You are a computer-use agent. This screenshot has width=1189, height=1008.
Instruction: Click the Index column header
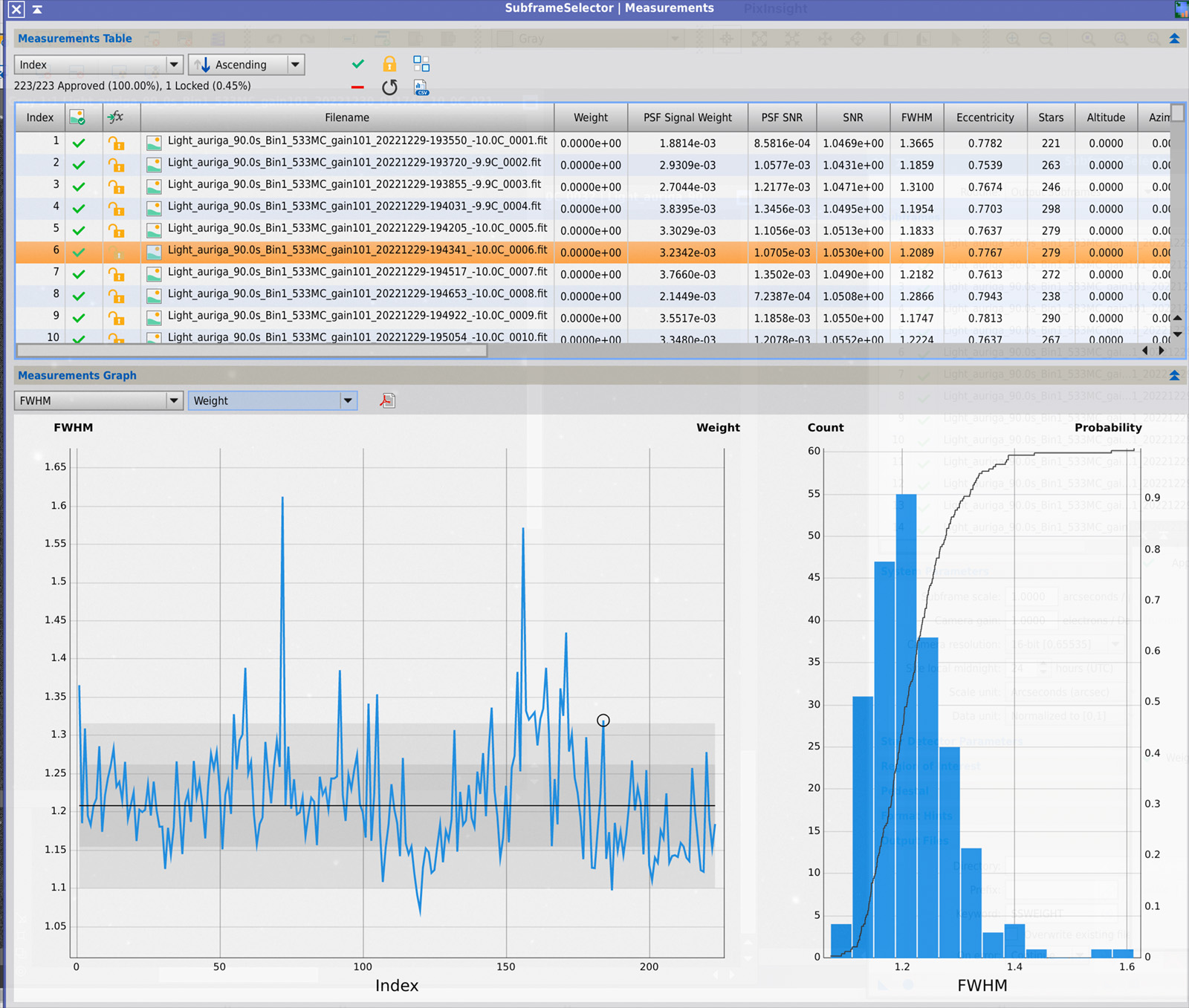[39, 117]
